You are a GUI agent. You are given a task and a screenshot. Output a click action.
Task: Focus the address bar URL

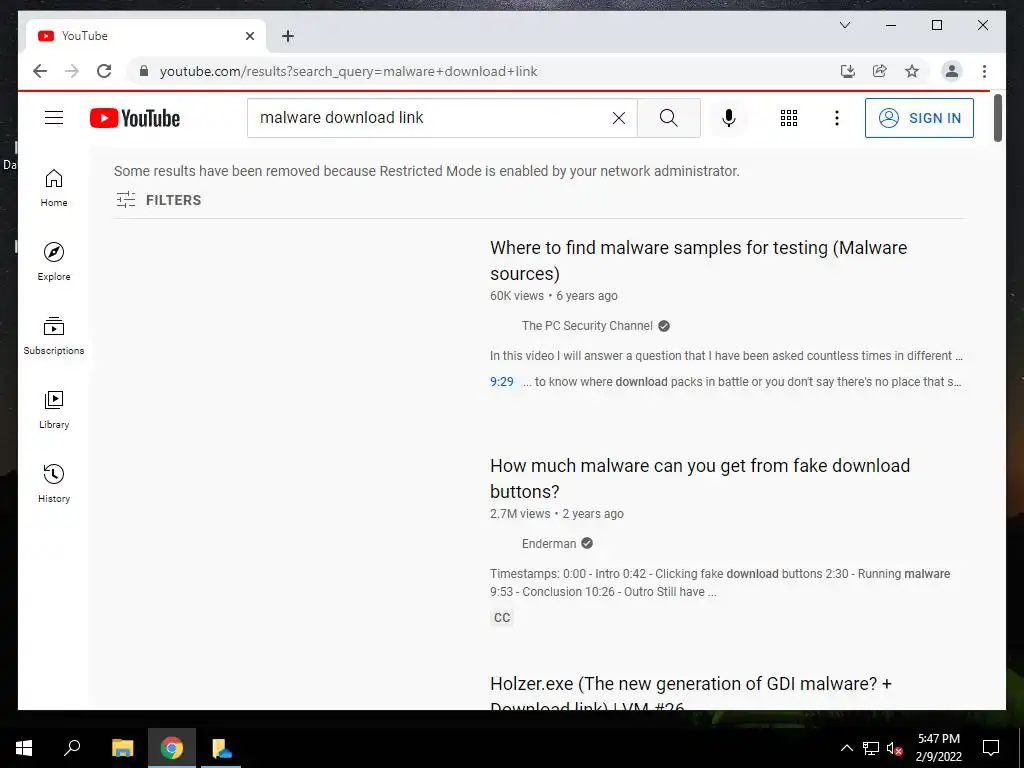348,71
